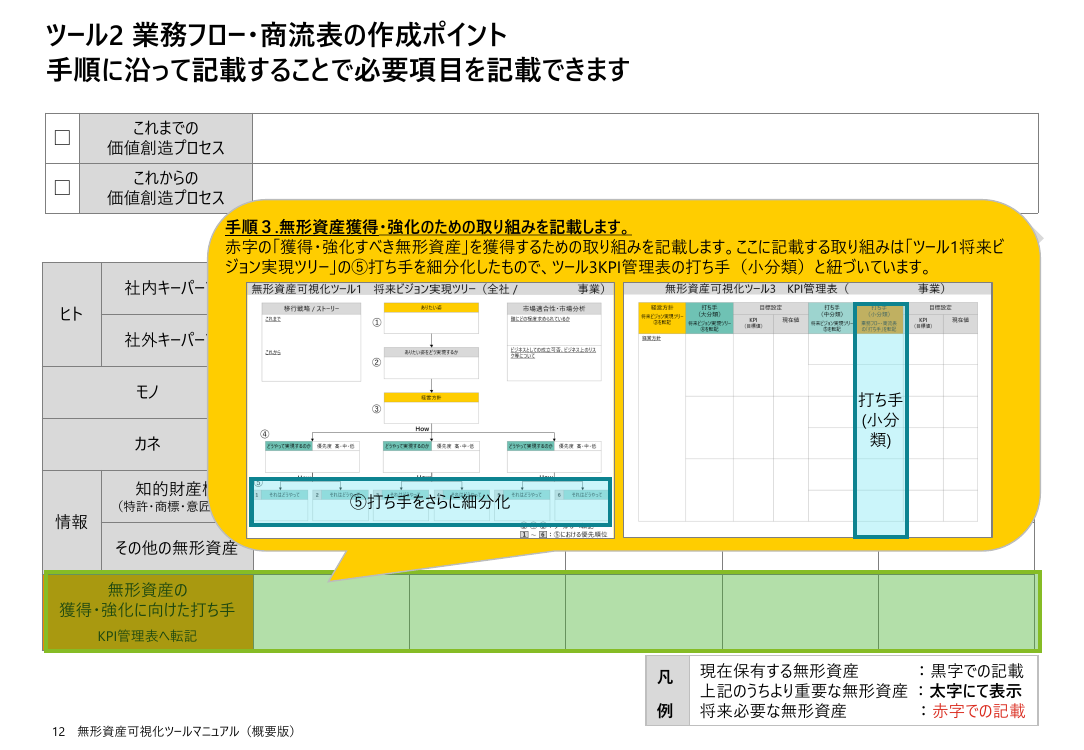
Task: Select the legend entry 将来必要な無形資産
Action: tap(773, 711)
